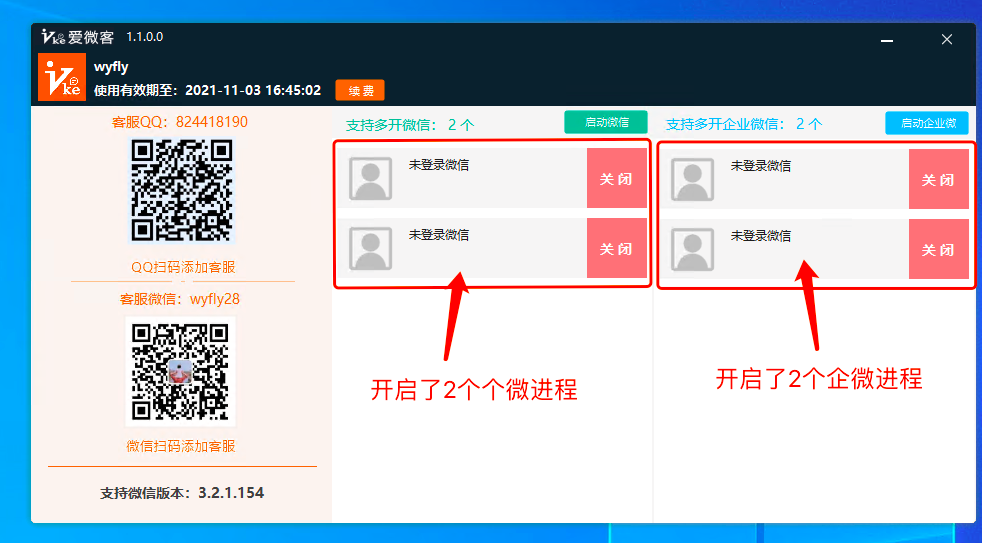The width and height of the screenshot is (982, 543).
Task: Click the 微信扫码添加客服 label
Action: coord(181,446)
